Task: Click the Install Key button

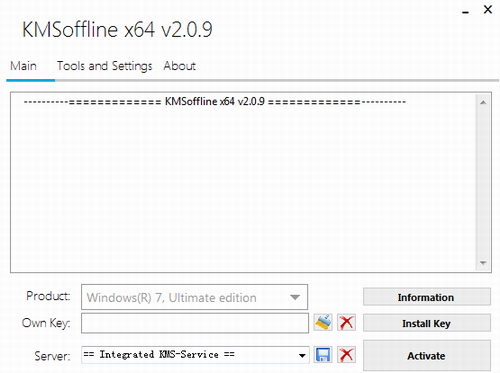Action: pyautogui.click(x=427, y=323)
